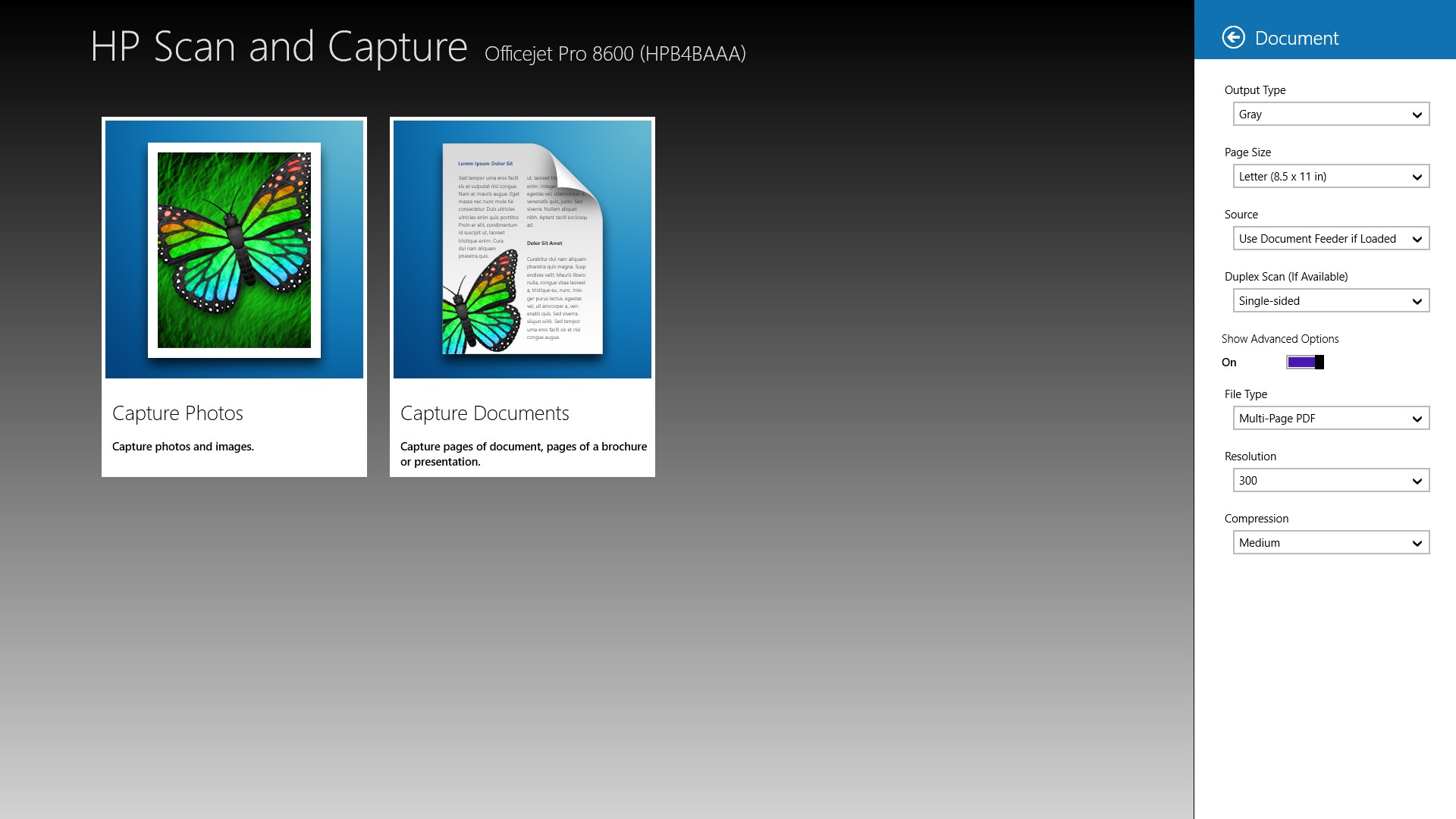Open the Capture Documents tile title
Viewport: 1456px width, 819px height.
484,413
